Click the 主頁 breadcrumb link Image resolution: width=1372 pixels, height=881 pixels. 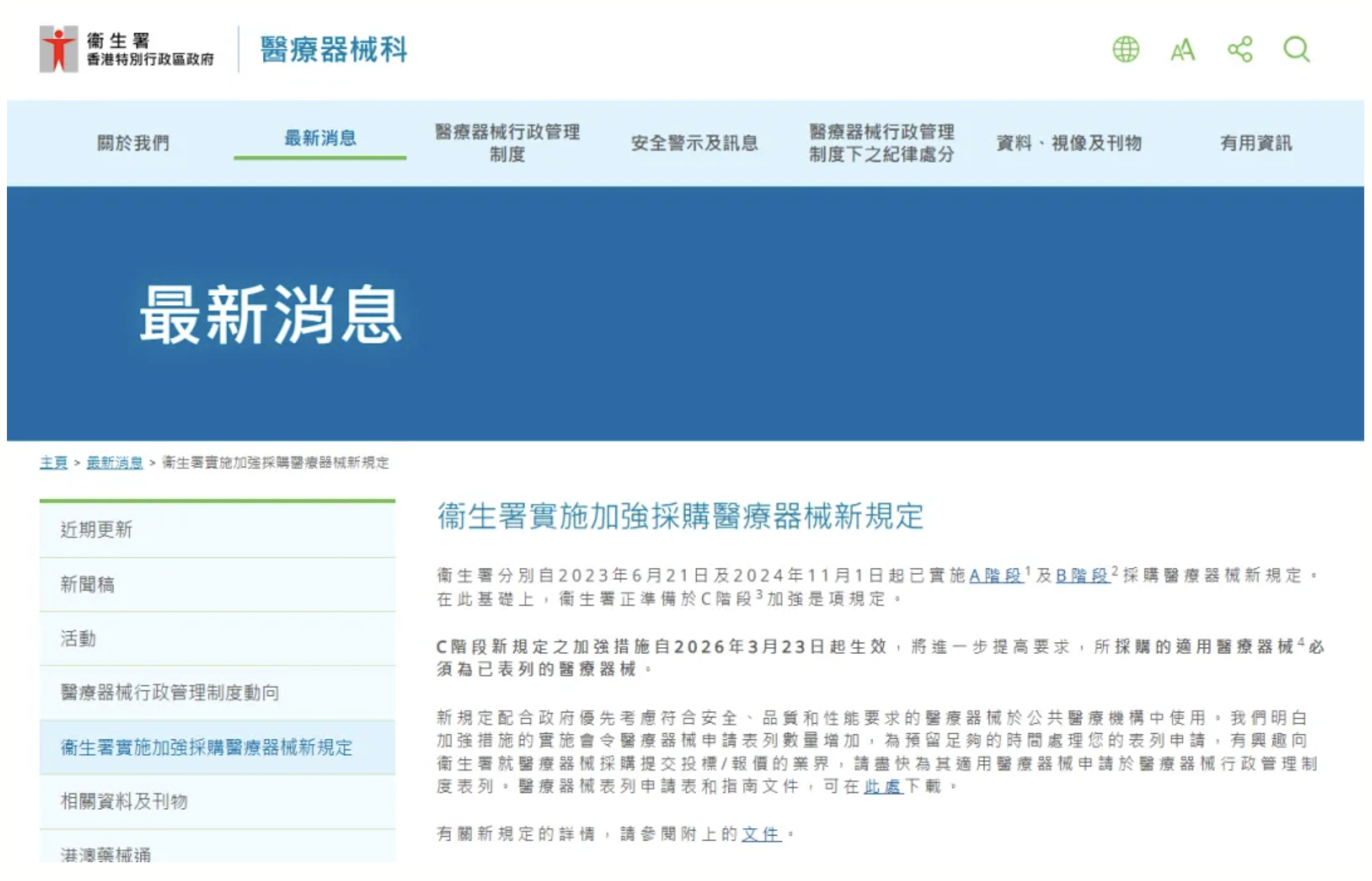click(x=54, y=462)
